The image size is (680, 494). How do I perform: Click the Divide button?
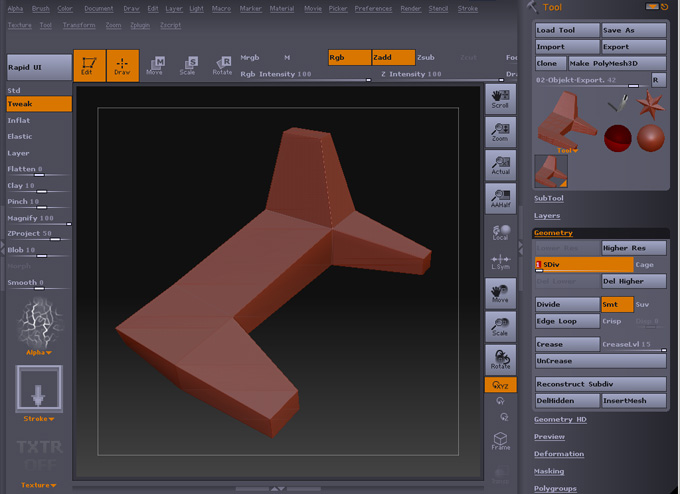(566, 304)
